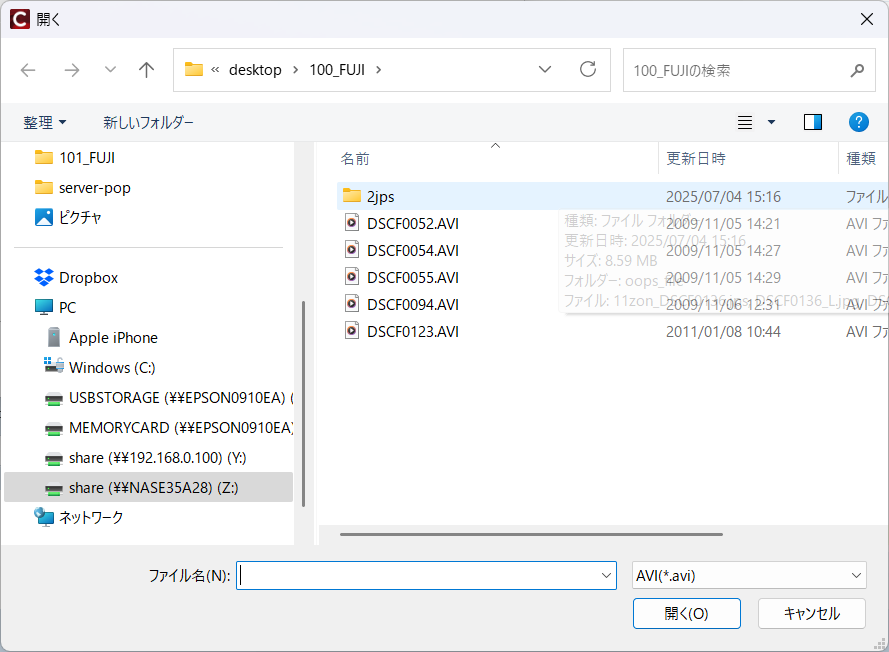Toggle the preview pane

click(812, 122)
